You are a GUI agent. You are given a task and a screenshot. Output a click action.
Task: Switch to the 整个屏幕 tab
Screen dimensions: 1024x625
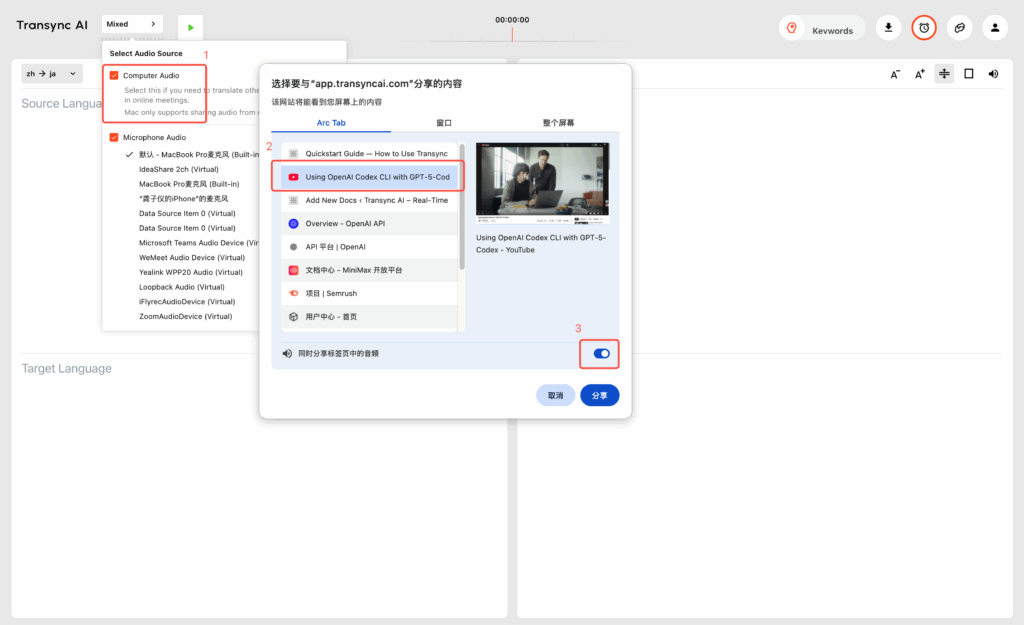pyautogui.click(x=559, y=122)
